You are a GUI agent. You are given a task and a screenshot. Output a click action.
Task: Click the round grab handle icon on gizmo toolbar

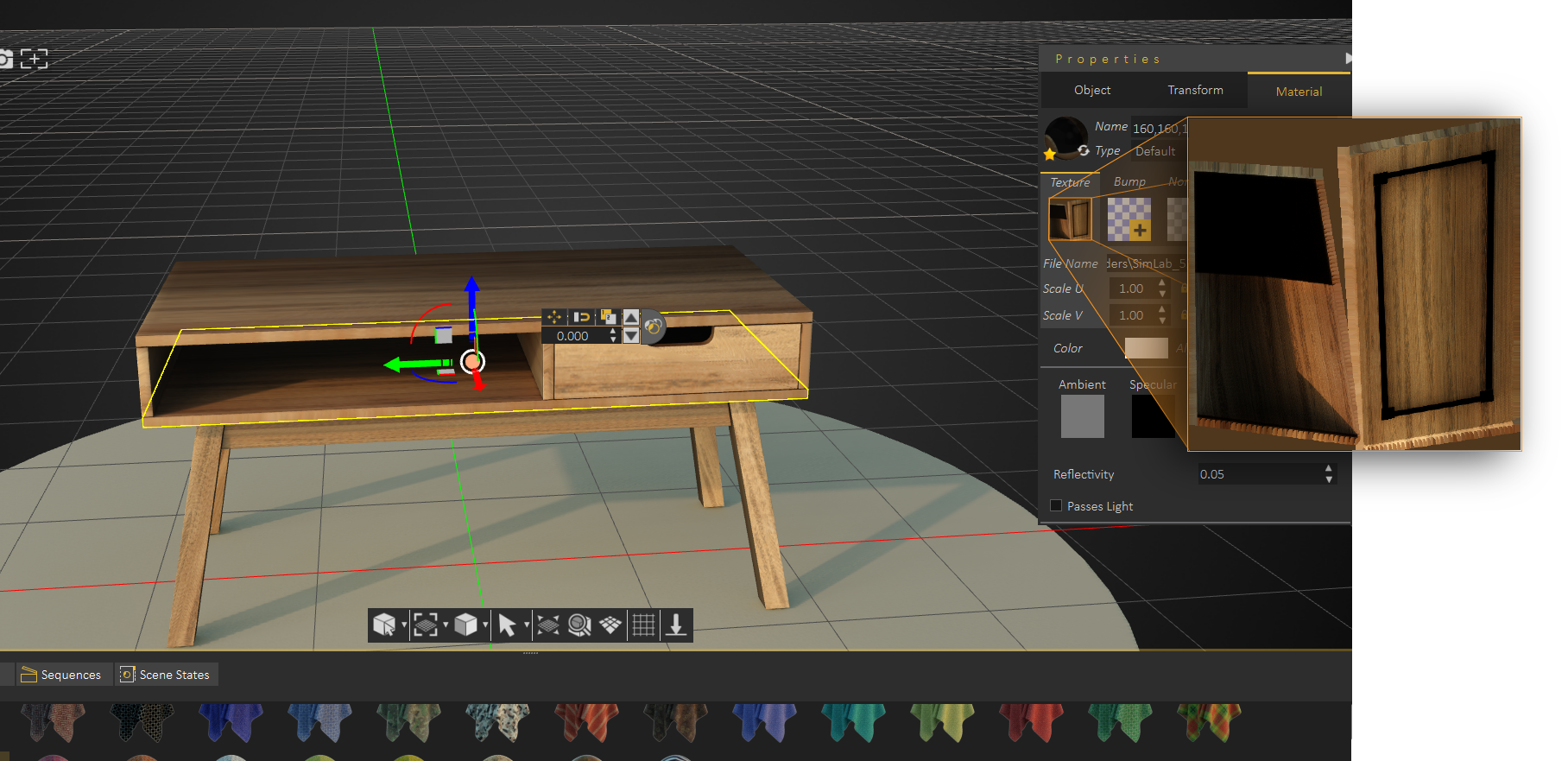[654, 327]
